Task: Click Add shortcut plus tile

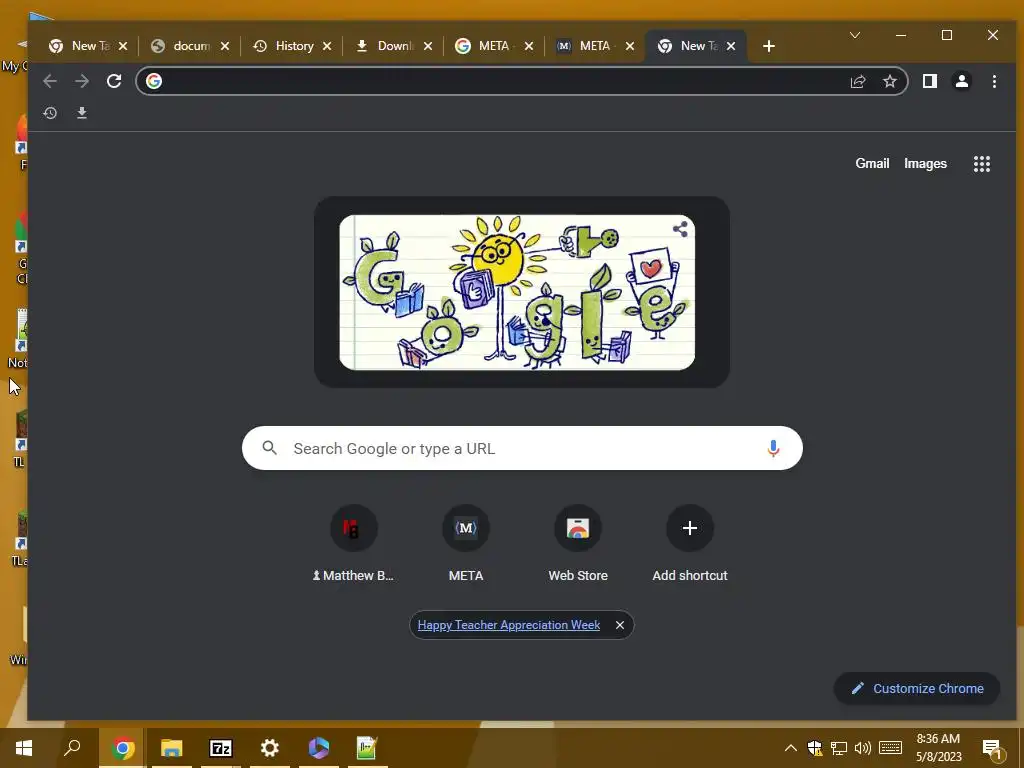Action: click(690, 543)
